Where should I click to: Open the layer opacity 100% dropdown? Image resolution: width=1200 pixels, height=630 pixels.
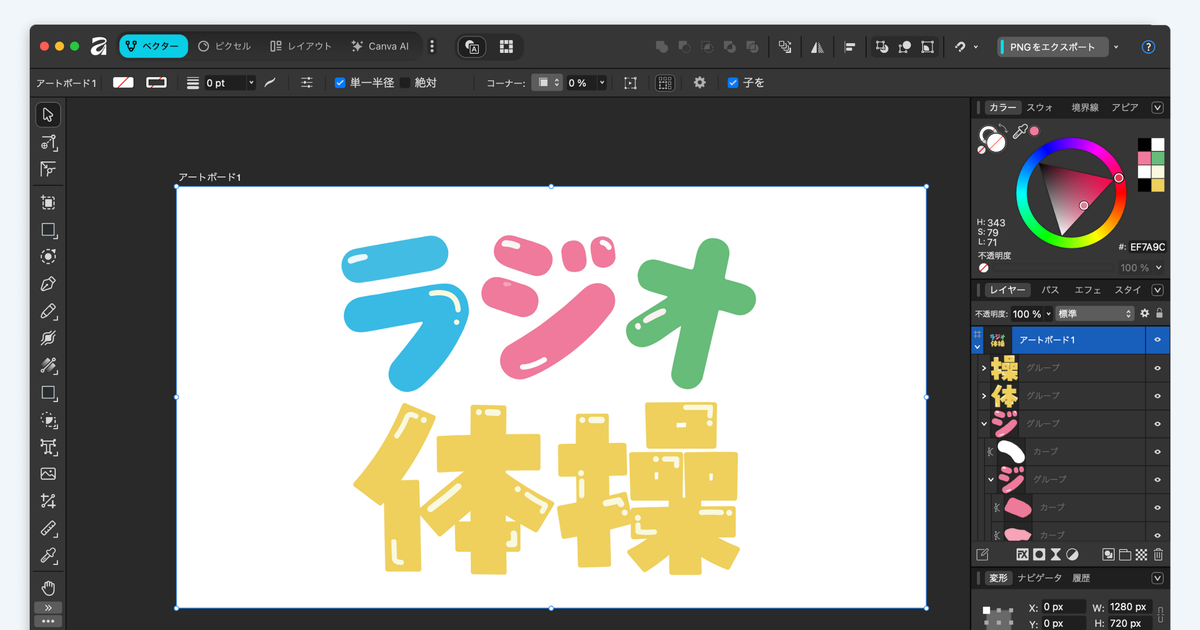click(1047, 313)
